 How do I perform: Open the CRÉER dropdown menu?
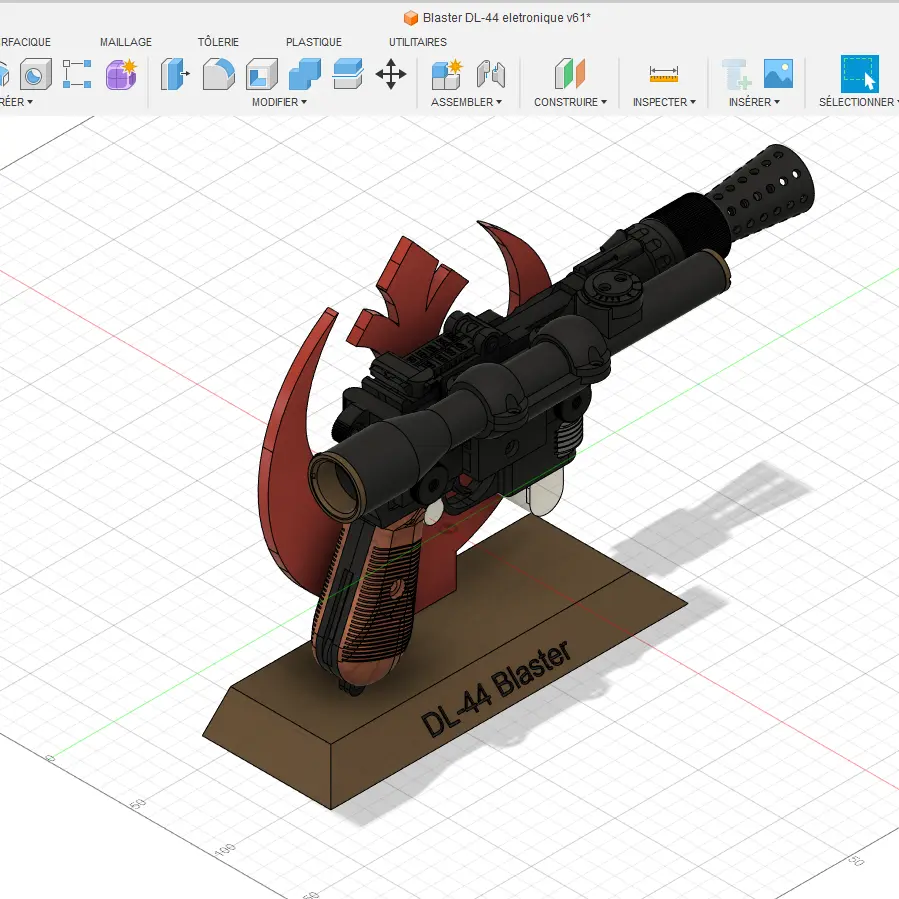tap(16, 102)
